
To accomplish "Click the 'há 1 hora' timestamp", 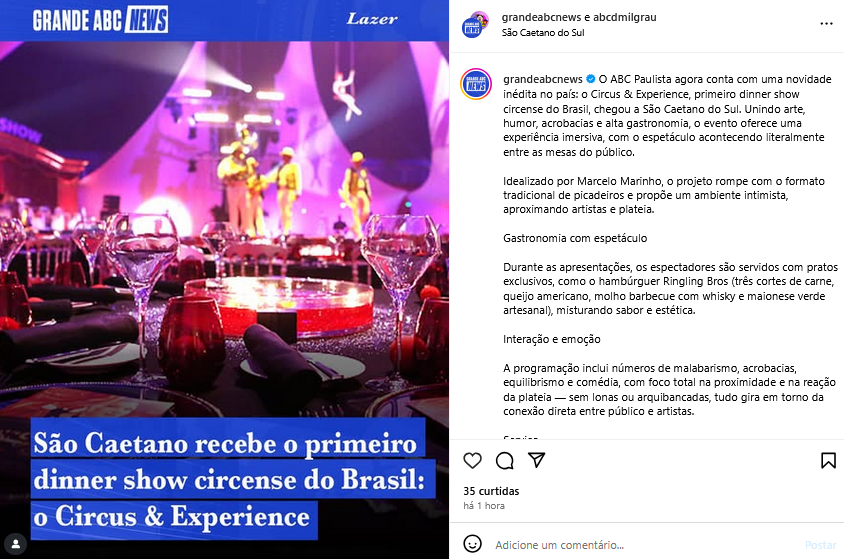I will (484, 506).
